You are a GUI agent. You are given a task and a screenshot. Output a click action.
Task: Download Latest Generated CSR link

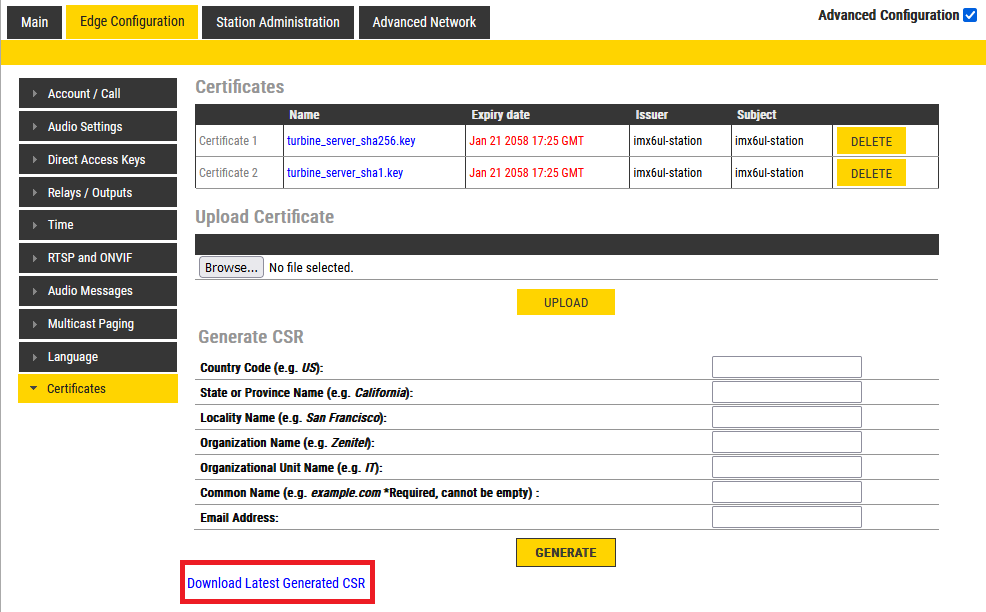coord(276,583)
